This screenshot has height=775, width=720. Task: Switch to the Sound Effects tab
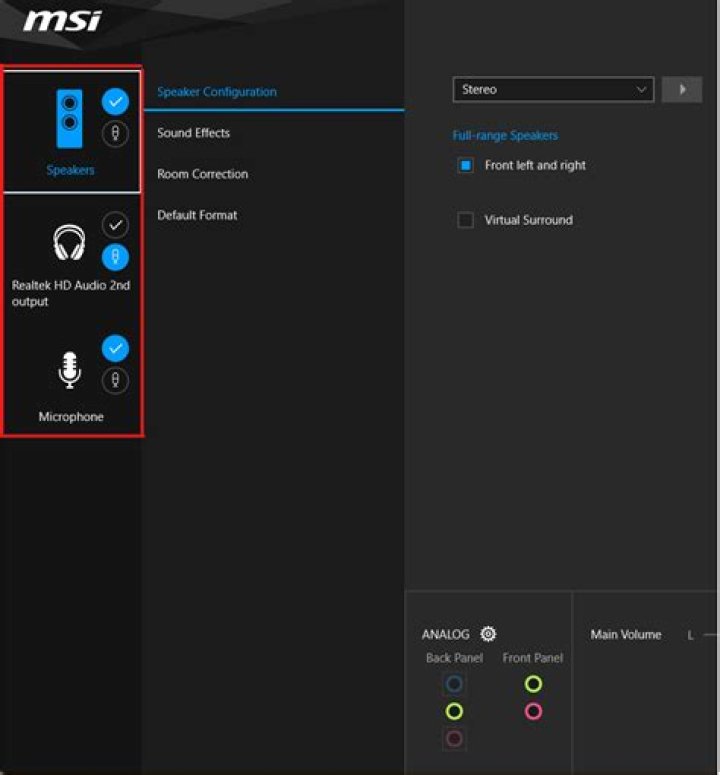coord(194,133)
